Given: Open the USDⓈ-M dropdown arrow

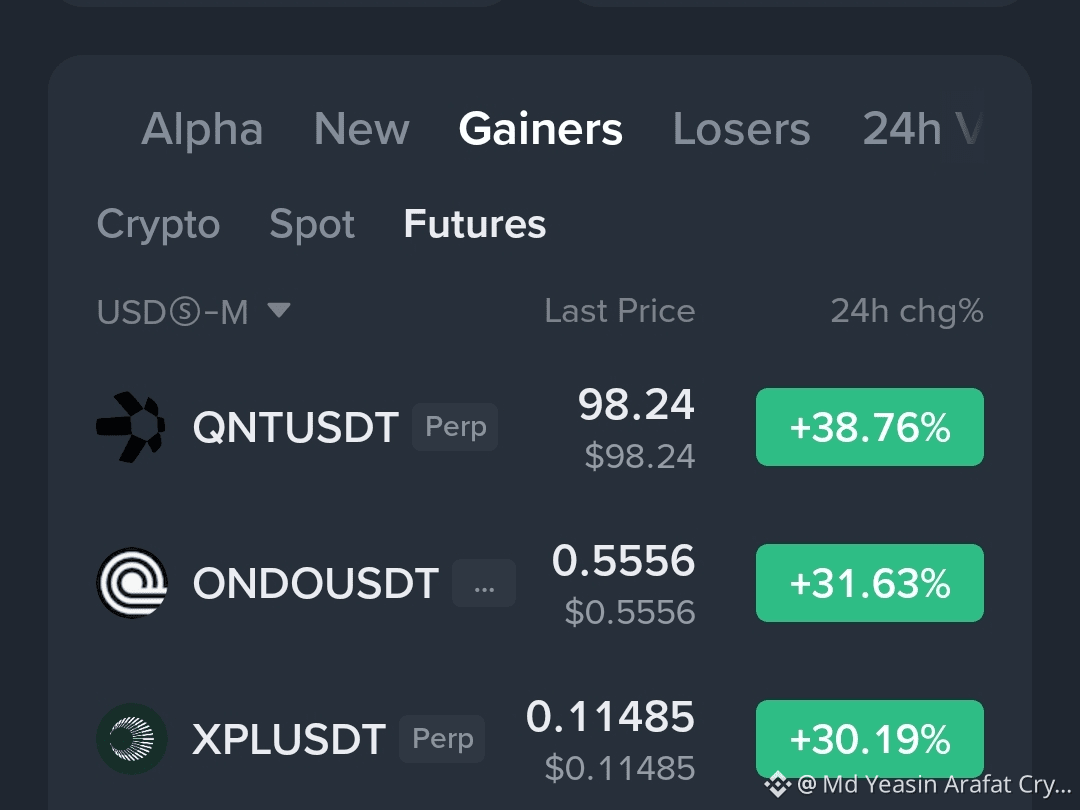Looking at the screenshot, I should coord(279,310).
